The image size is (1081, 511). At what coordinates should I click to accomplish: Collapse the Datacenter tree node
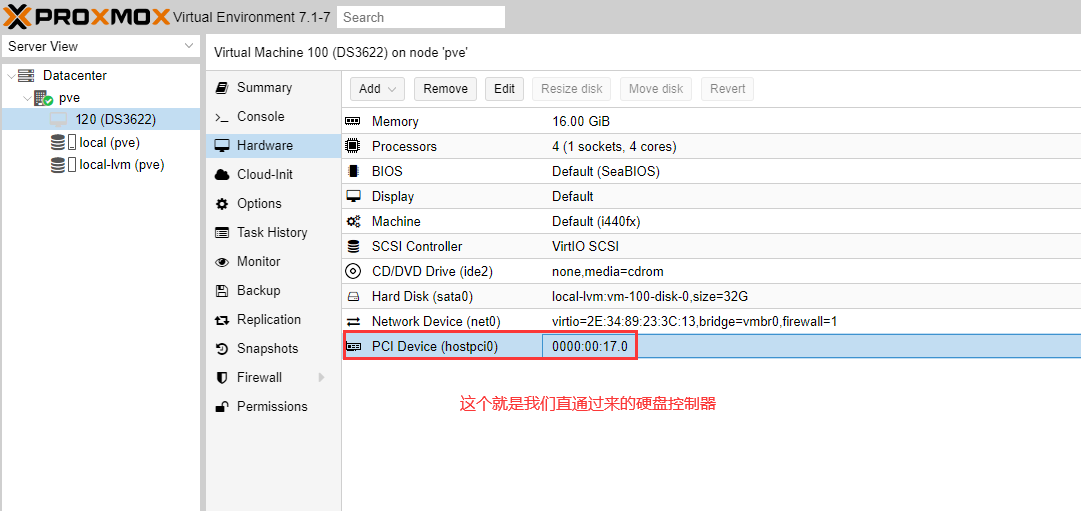(11, 76)
